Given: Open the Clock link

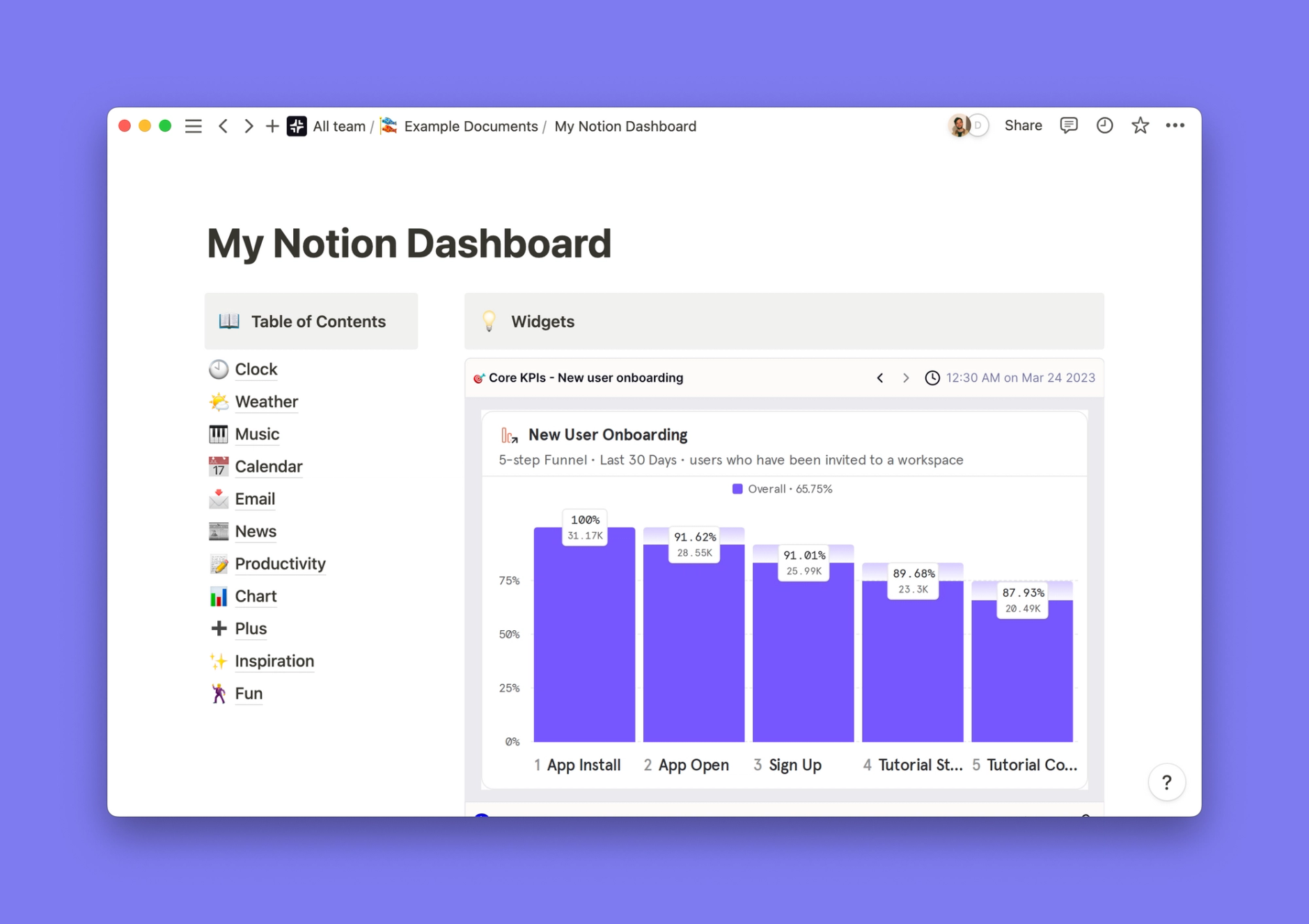Looking at the screenshot, I should point(256,369).
